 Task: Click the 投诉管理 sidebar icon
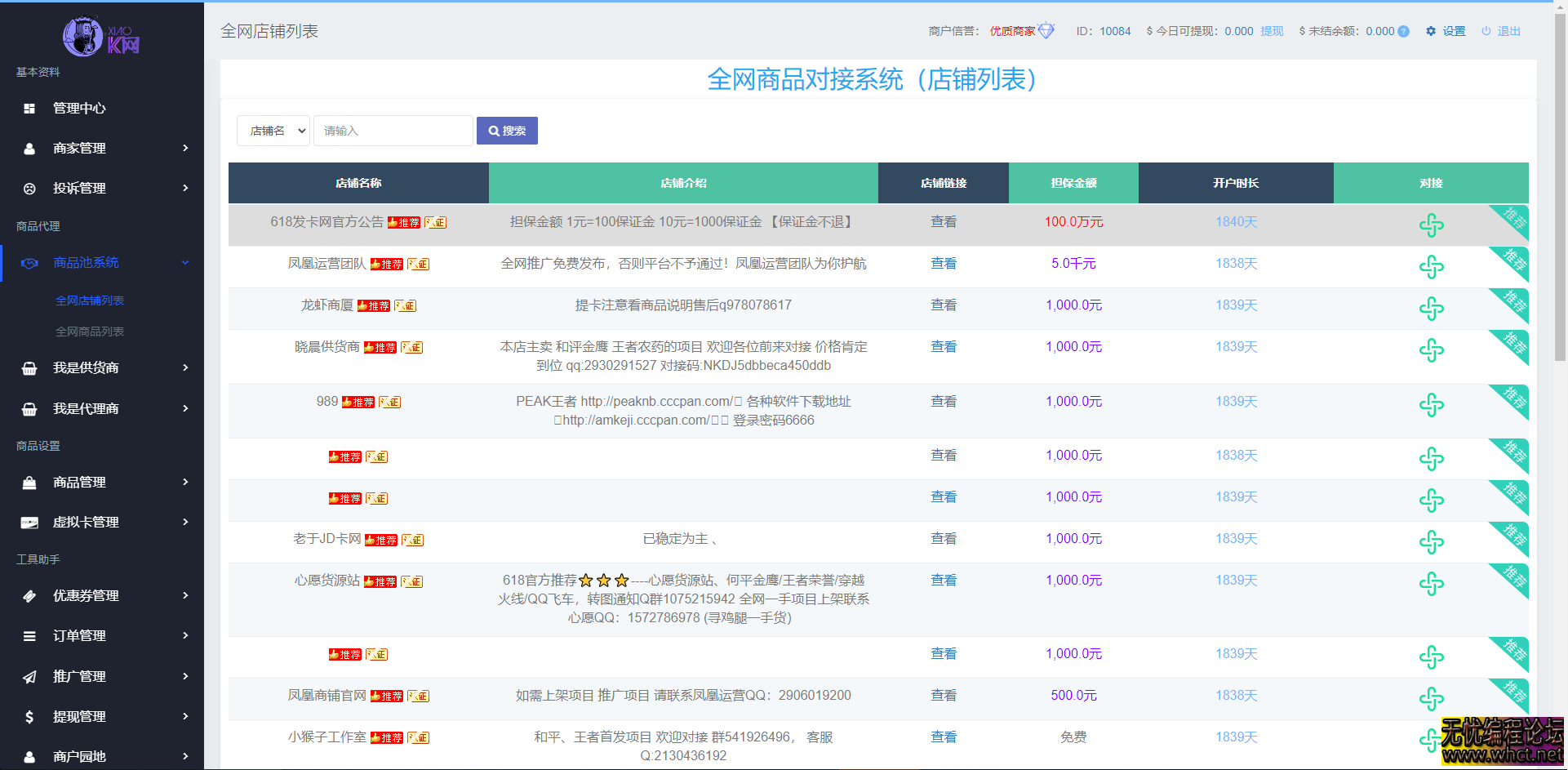[29, 188]
